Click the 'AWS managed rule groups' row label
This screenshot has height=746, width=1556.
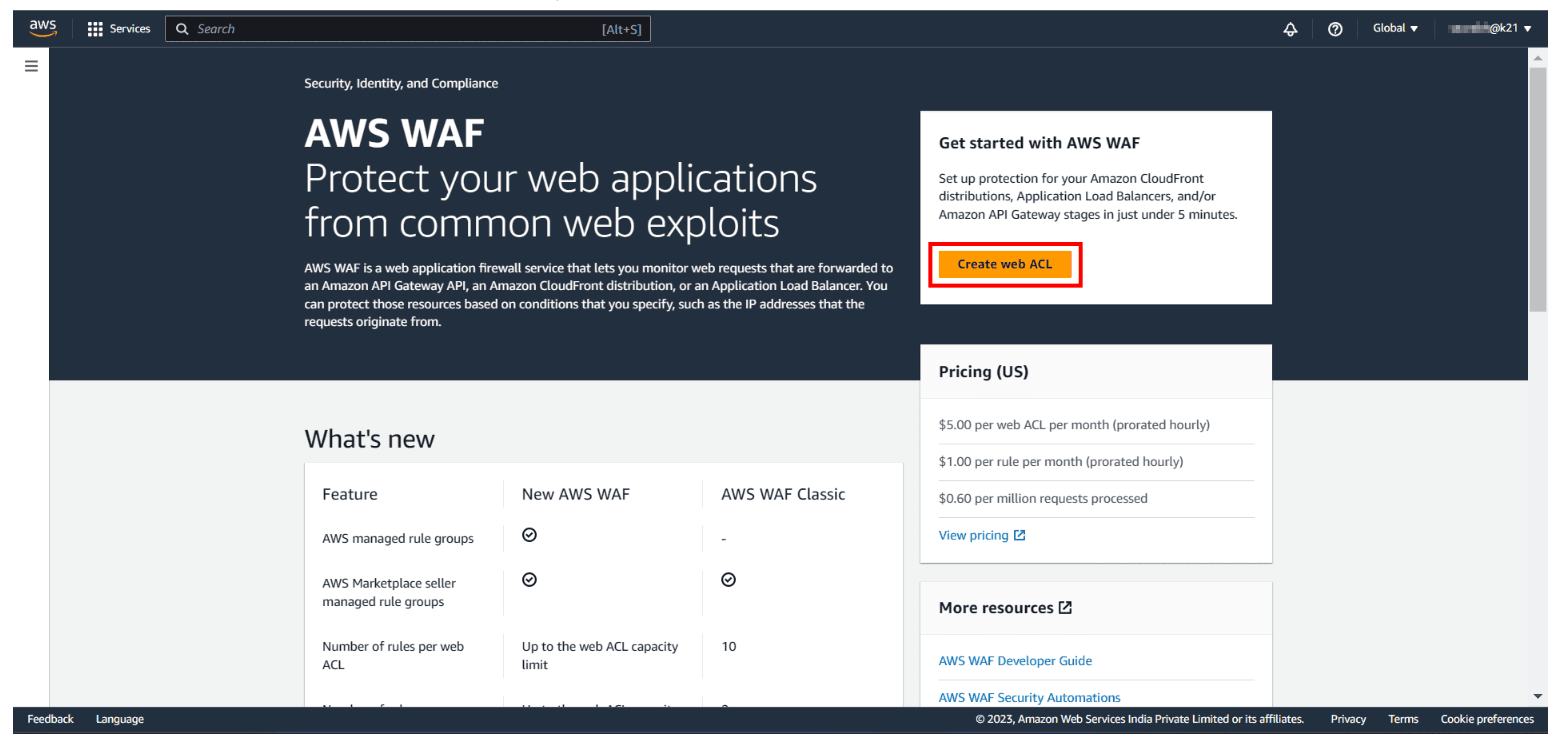[398, 538]
